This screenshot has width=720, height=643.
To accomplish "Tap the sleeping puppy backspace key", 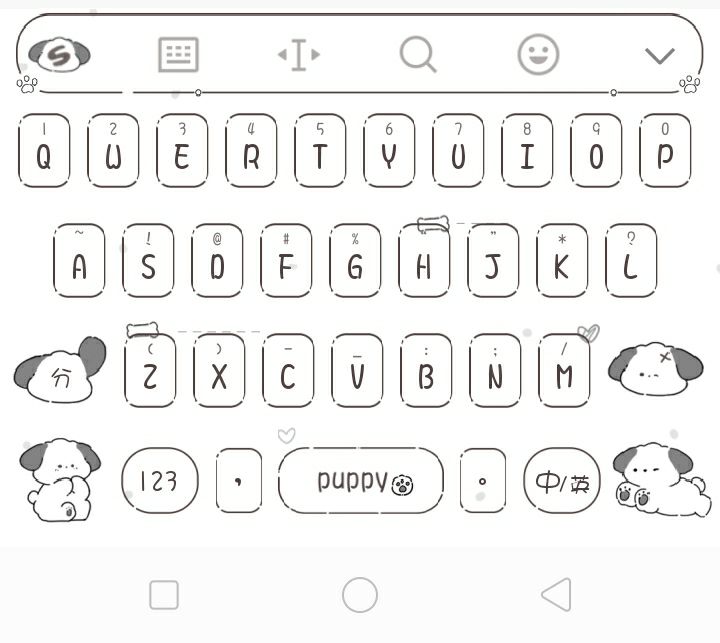I will [656, 368].
